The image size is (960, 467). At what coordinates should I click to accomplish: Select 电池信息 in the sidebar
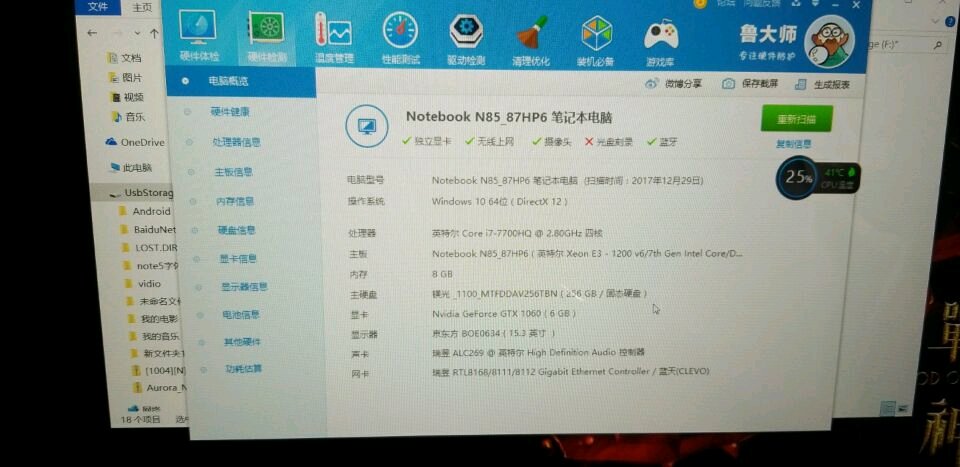[241, 315]
